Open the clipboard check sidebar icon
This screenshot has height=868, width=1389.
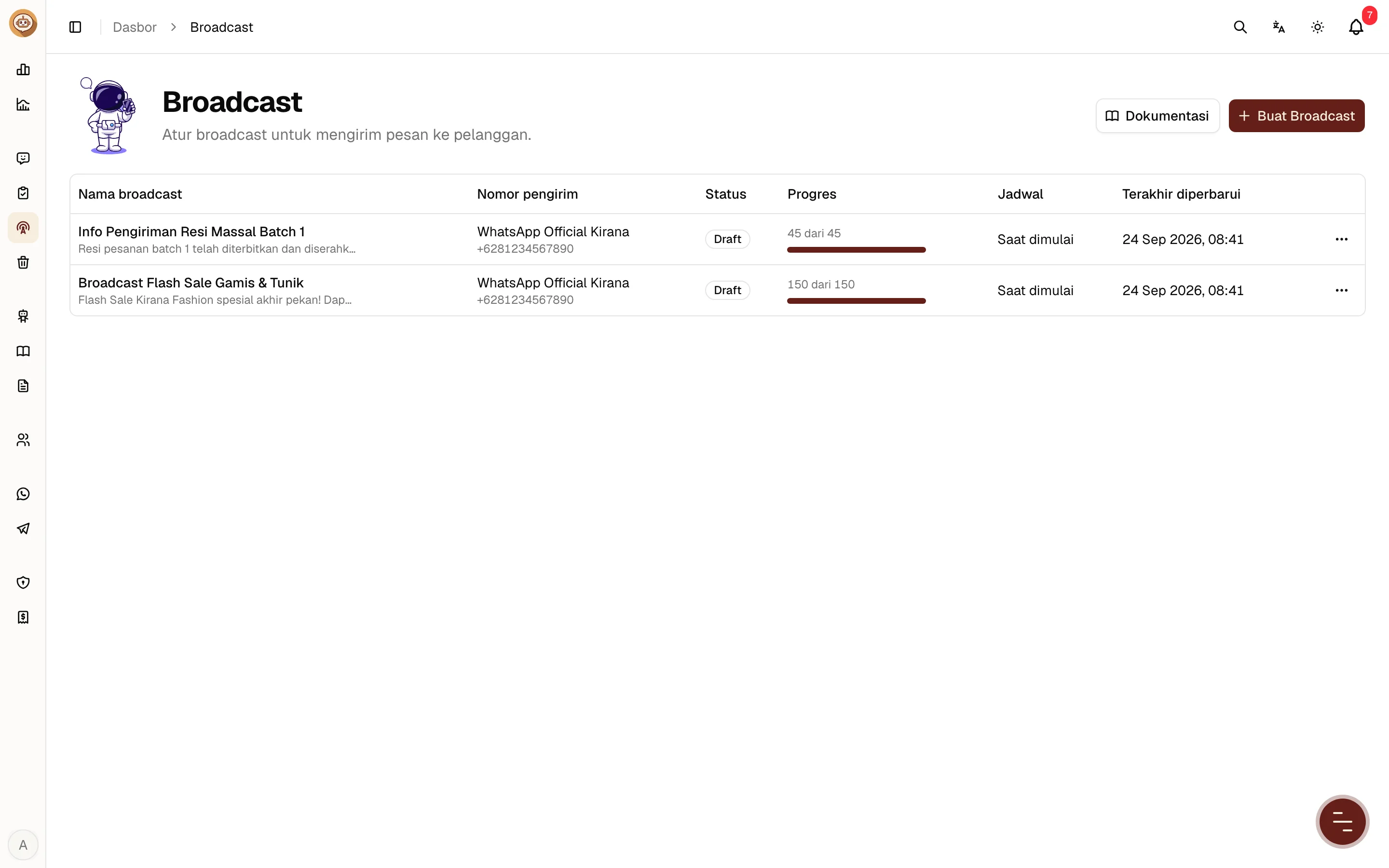(23, 193)
